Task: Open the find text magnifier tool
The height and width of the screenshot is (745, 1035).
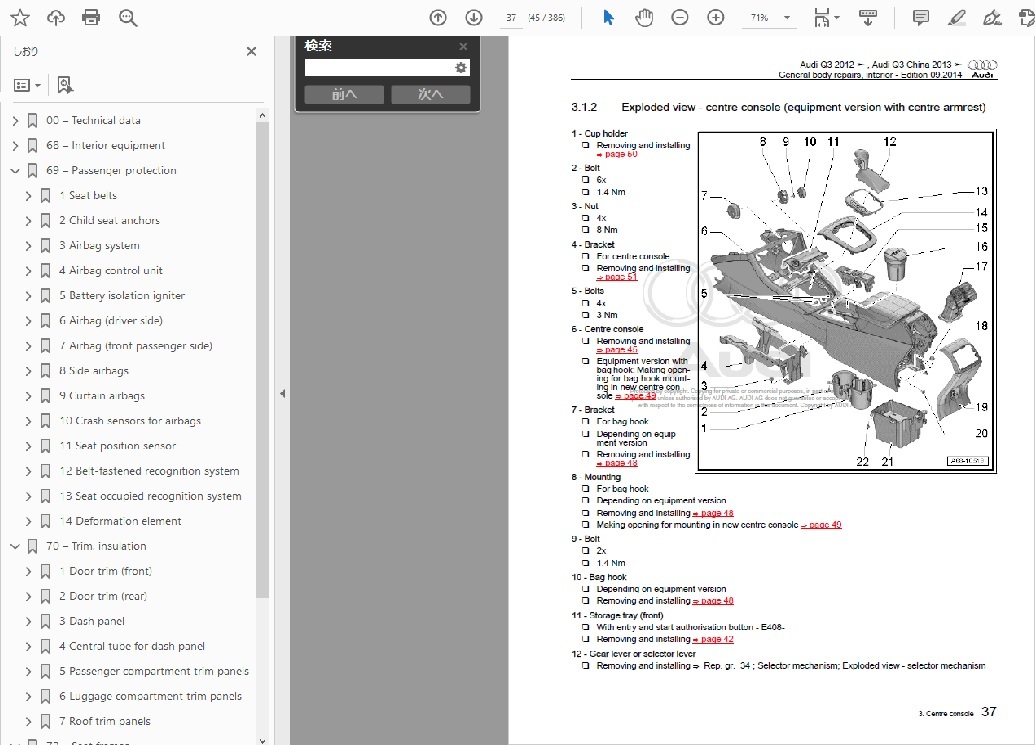Action: (x=128, y=18)
